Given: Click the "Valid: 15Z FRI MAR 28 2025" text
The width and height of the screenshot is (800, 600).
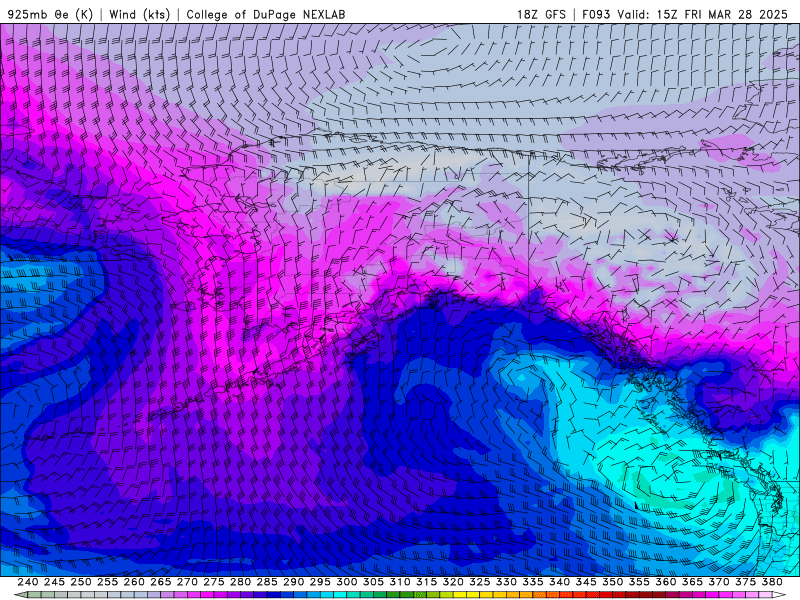Looking at the screenshot, I should [x=703, y=14].
